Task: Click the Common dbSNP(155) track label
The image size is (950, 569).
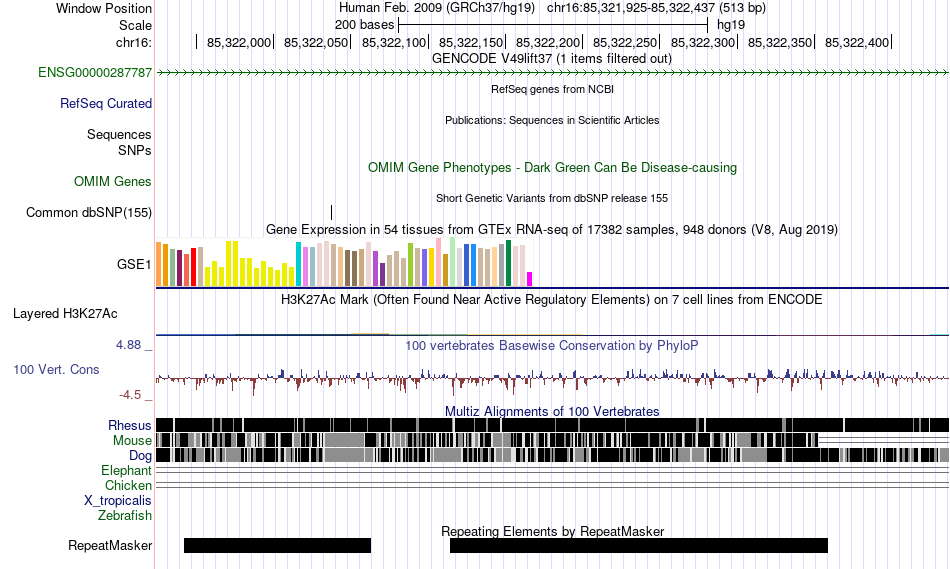Action: pos(89,213)
